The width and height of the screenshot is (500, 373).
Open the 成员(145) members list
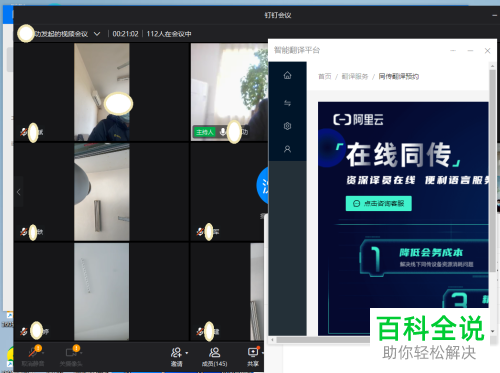[214, 357]
